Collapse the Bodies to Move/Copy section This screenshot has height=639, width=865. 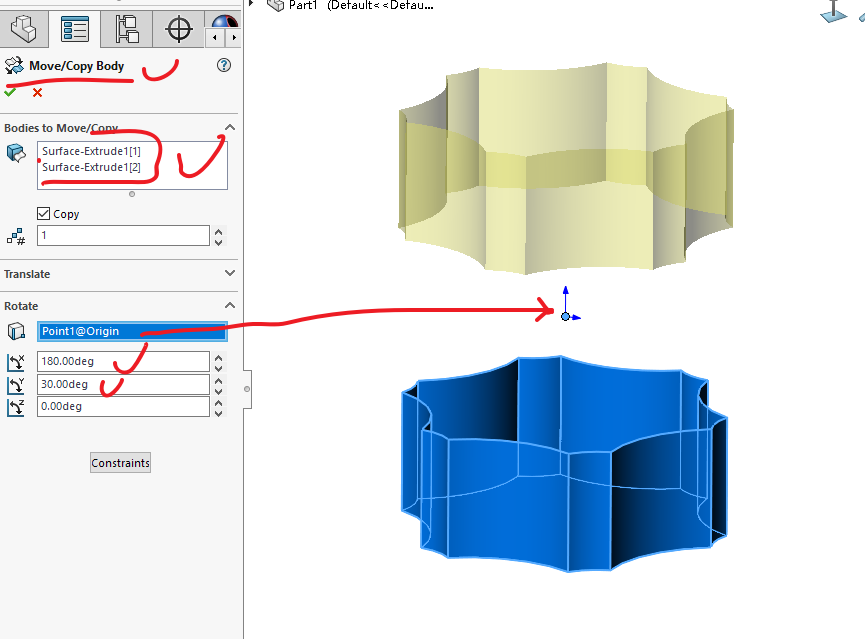(230, 127)
